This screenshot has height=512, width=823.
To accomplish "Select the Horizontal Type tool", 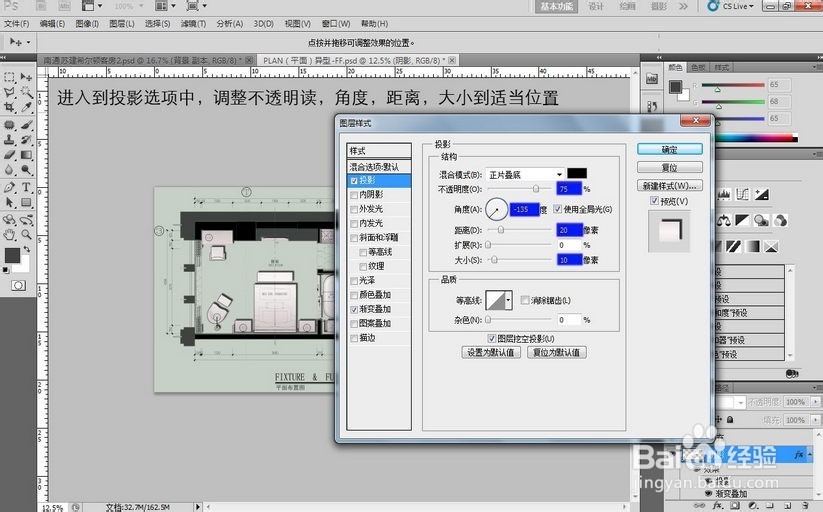I will 26,187.
